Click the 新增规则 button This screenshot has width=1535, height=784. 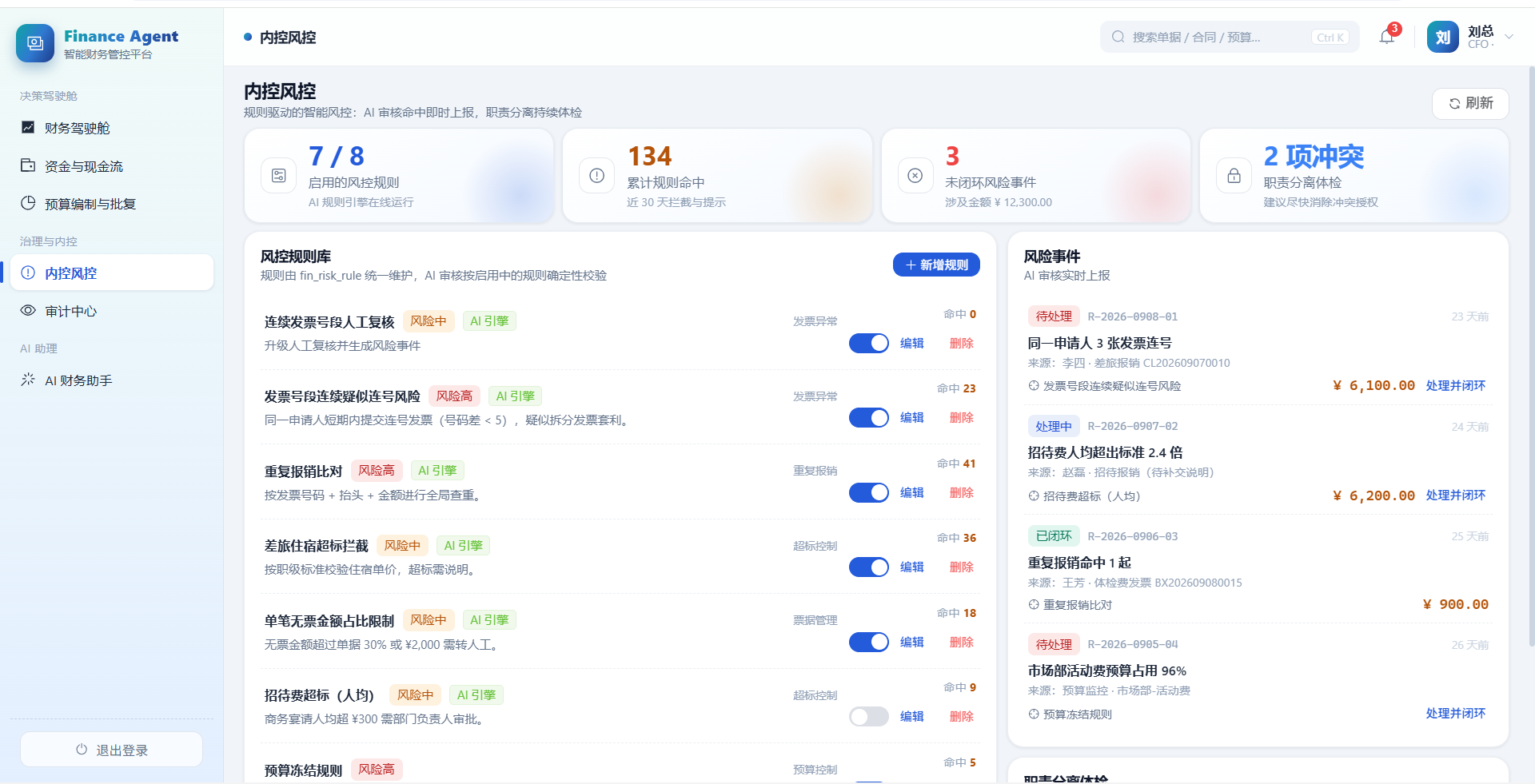(x=936, y=265)
